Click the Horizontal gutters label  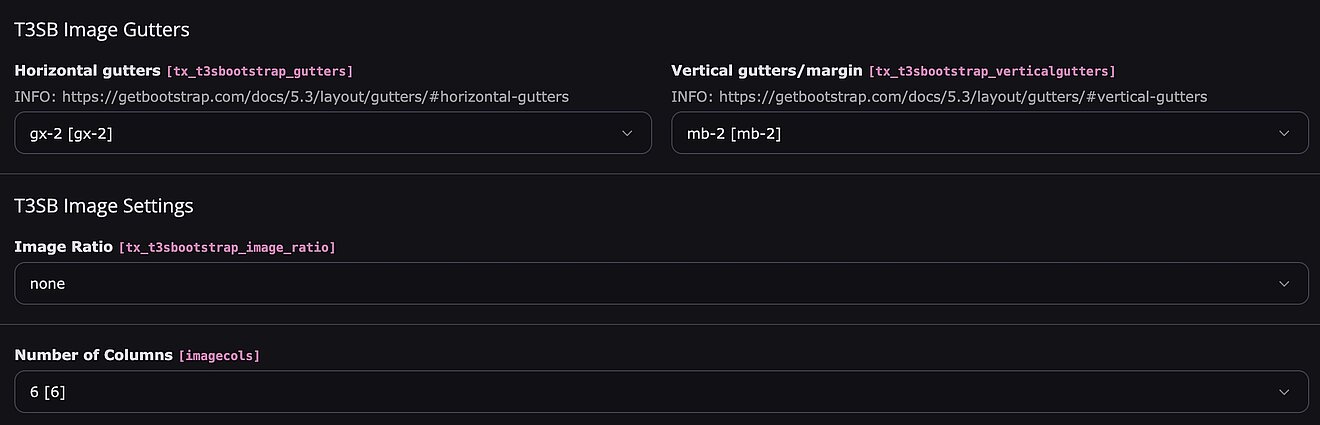point(87,71)
